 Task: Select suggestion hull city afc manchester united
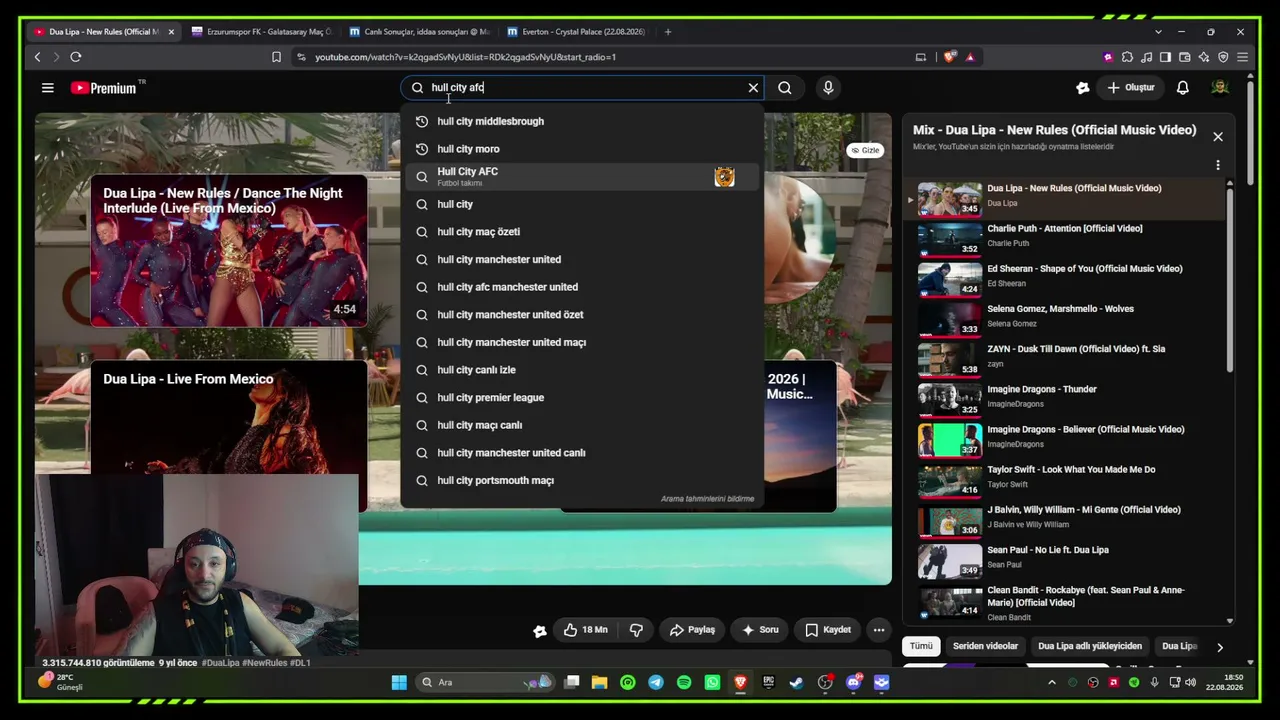pos(582,287)
